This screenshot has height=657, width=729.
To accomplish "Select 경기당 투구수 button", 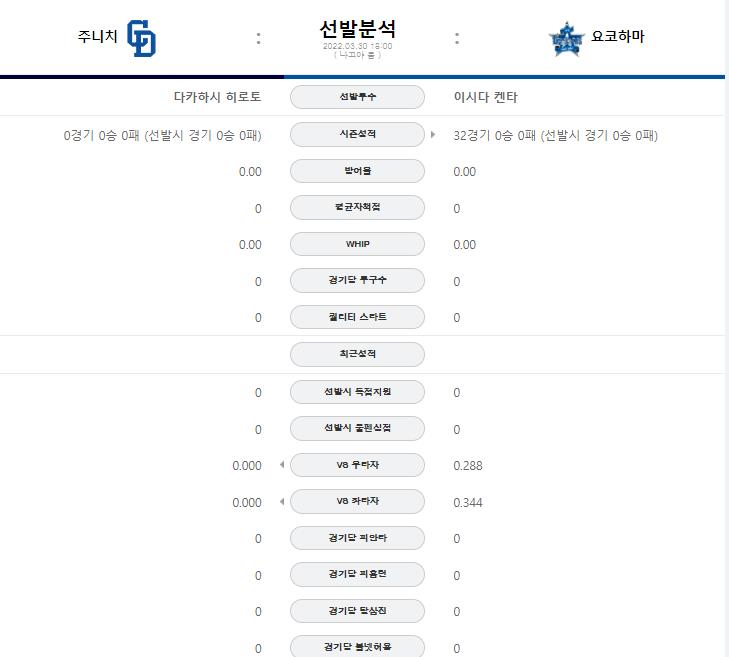I will (x=357, y=280).
